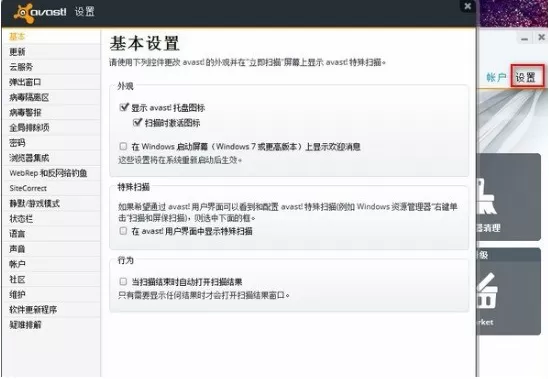Viewport: 549px width, 379px height.
Task: Click text 只有需要显示任何结果时才会打开扫描结果窗口
Action: 204,295
